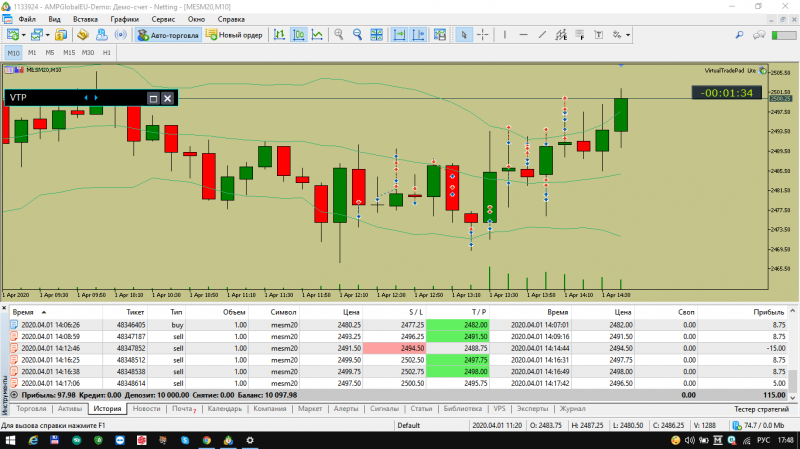Open the Файл menu

coord(27,19)
